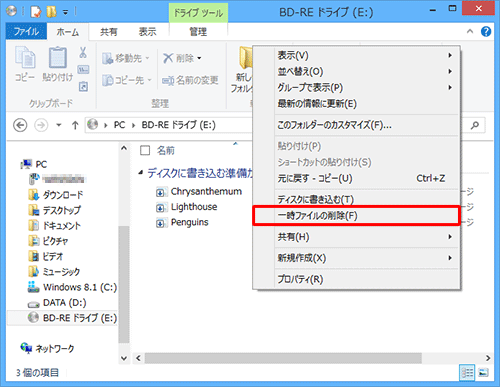The image size is (500, 387).
Task: Go forward with the forward arrow
Action: pyautogui.click(x=41, y=126)
